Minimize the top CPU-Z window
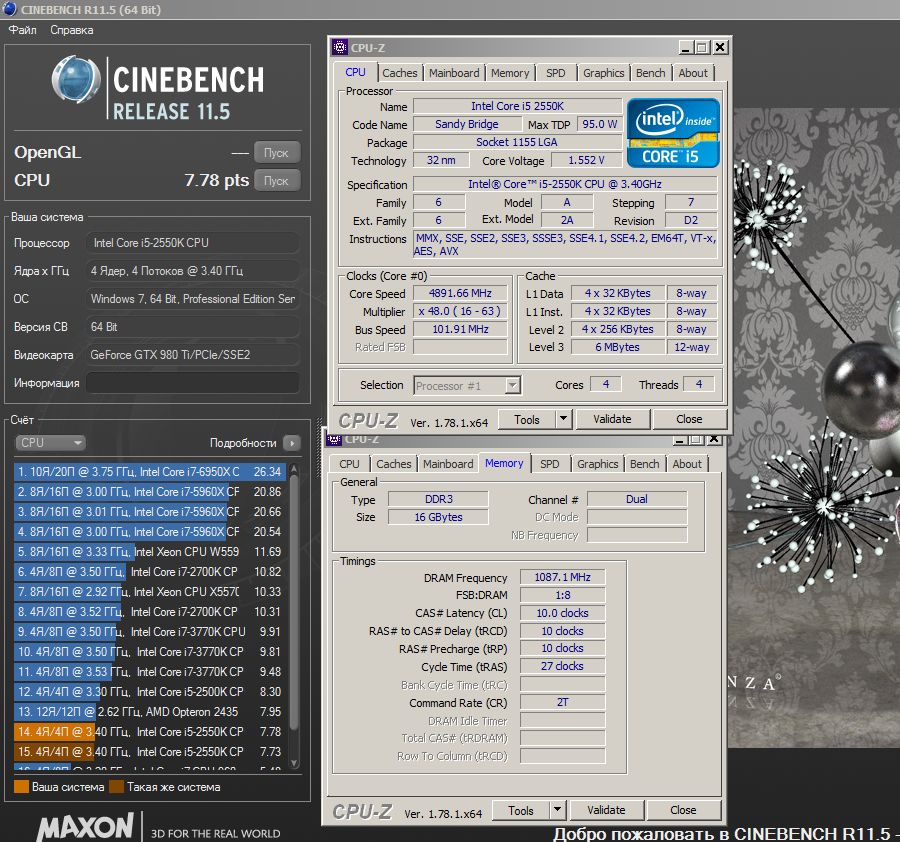 tap(685, 47)
